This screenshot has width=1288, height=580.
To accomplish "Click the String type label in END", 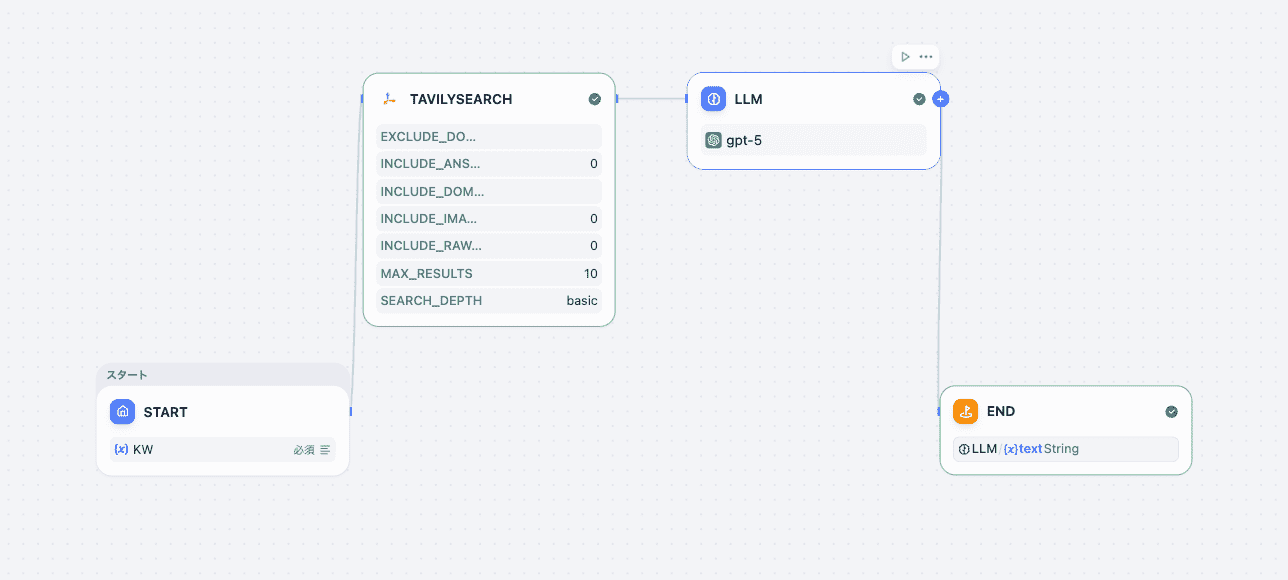I will click(x=1061, y=449).
